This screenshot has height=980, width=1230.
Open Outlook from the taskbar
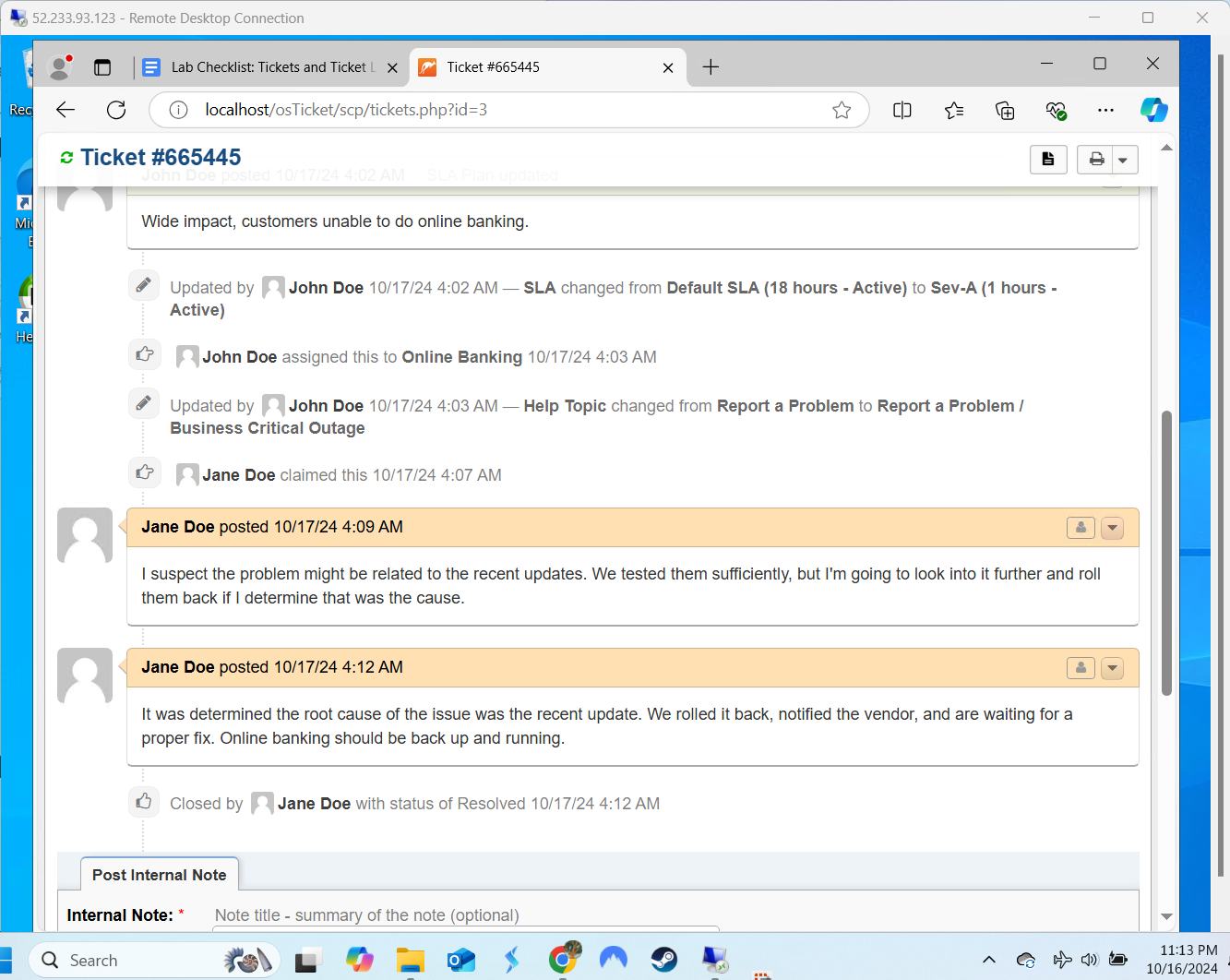point(461,961)
